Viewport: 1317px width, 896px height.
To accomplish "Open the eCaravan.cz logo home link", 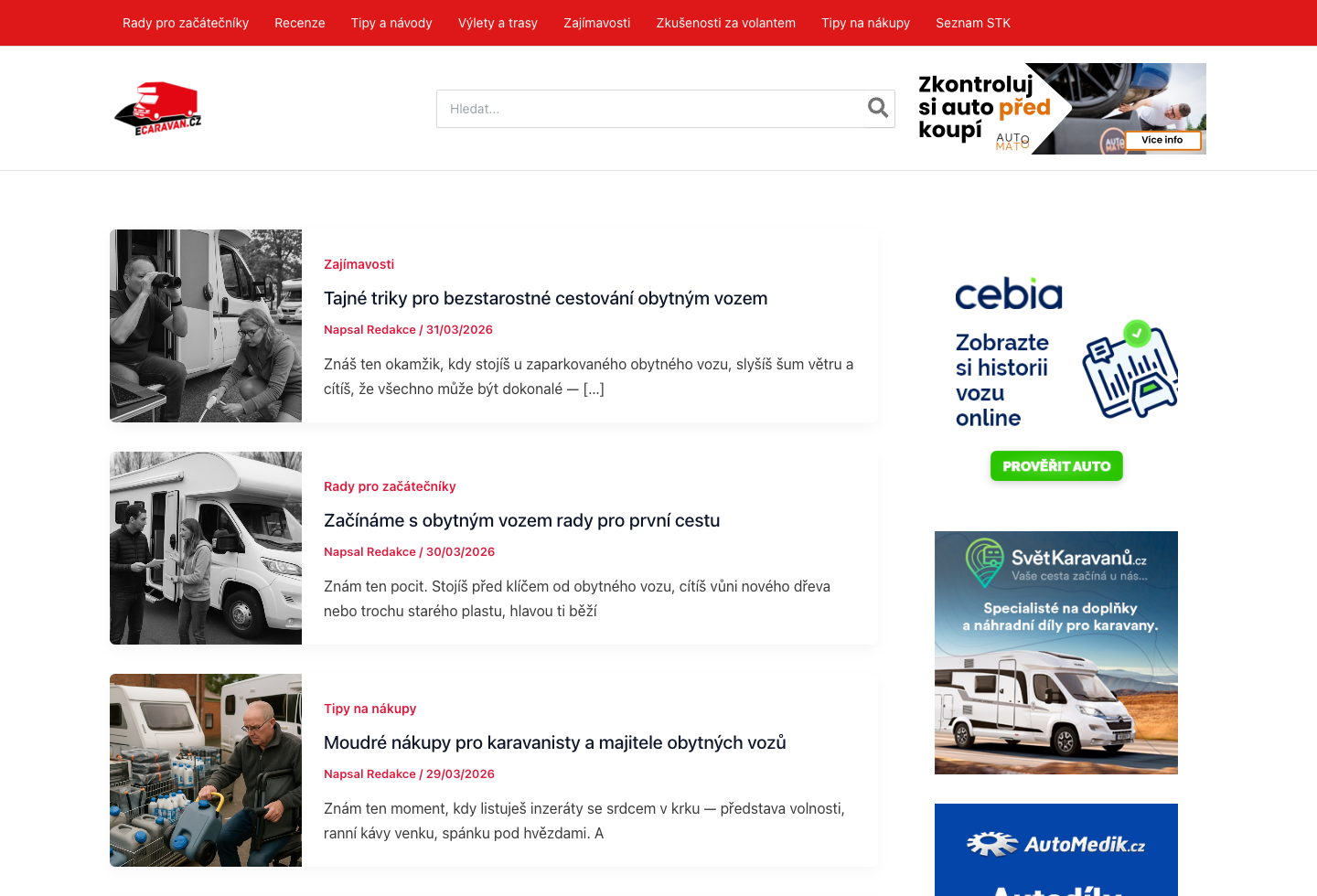I will [157, 109].
